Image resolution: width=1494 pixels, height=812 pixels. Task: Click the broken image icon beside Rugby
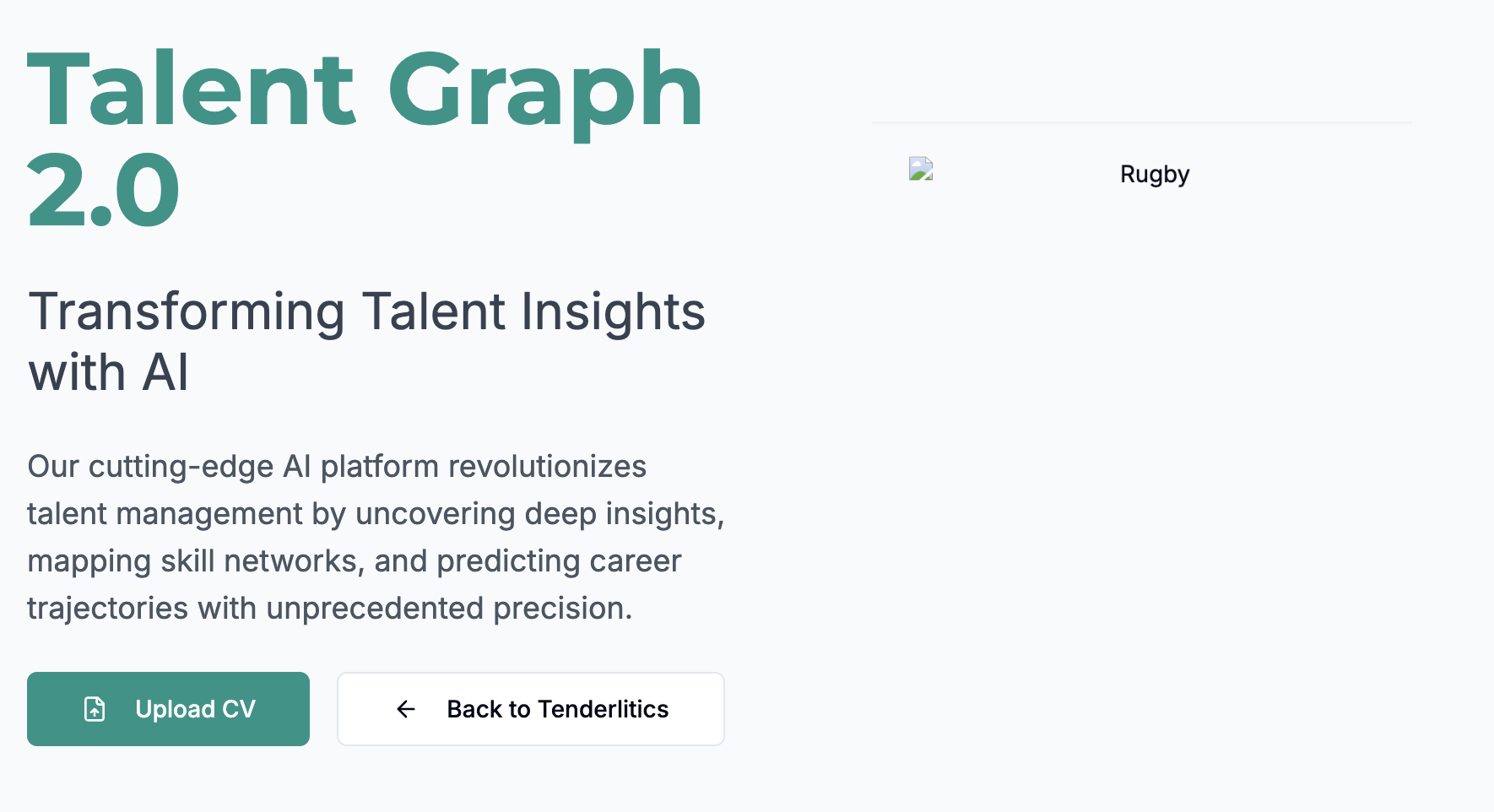921,170
